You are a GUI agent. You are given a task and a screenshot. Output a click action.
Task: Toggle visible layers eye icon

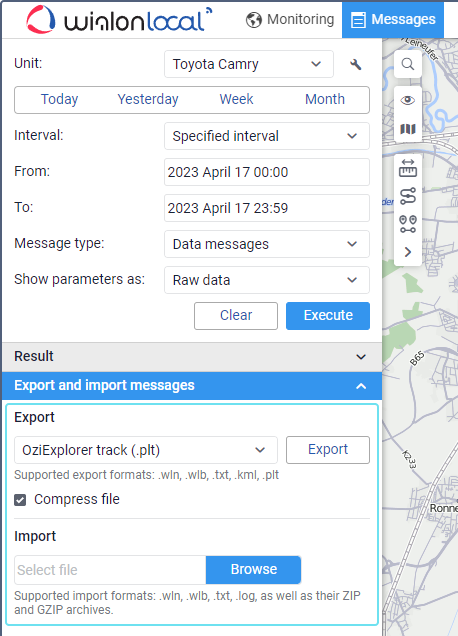click(408, 100)
